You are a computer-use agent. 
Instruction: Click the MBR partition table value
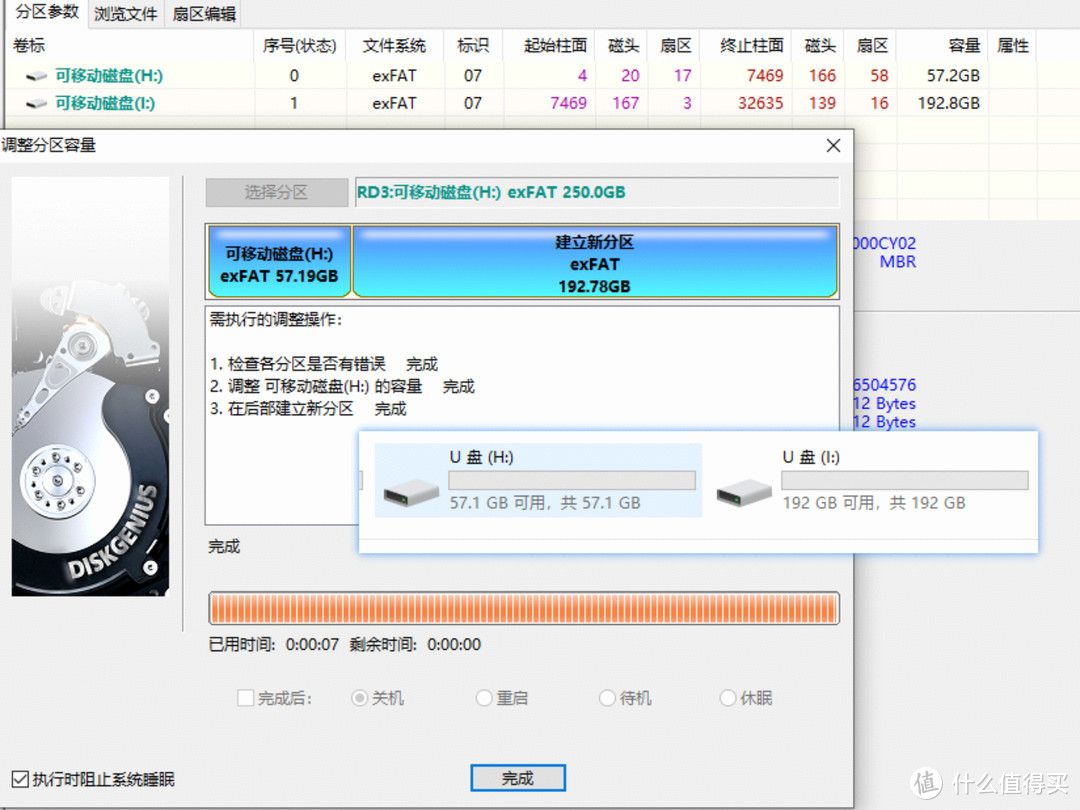pos(897,262)
